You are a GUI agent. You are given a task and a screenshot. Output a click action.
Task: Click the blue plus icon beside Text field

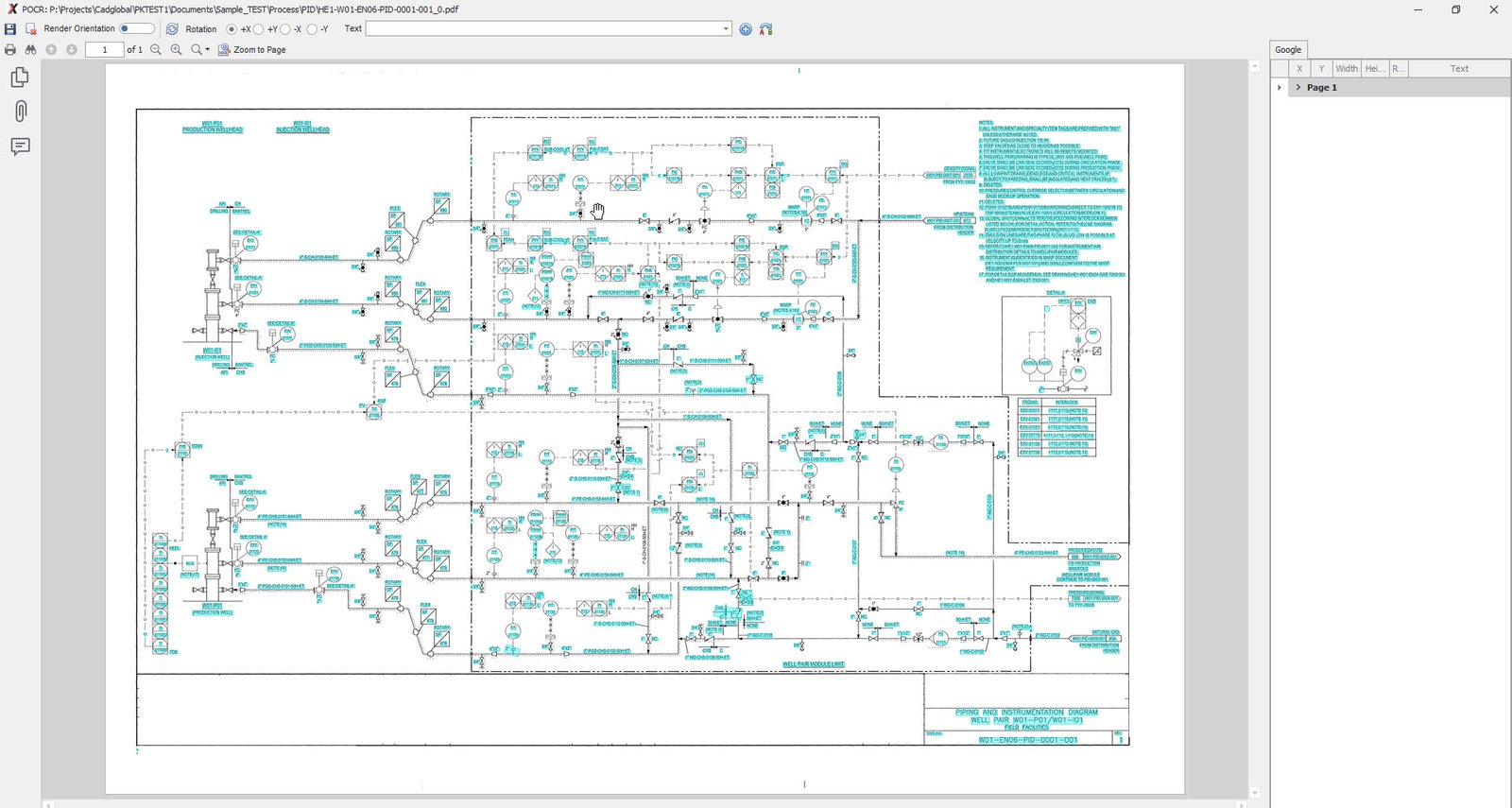pyautogui.click(x=746, y=29)
